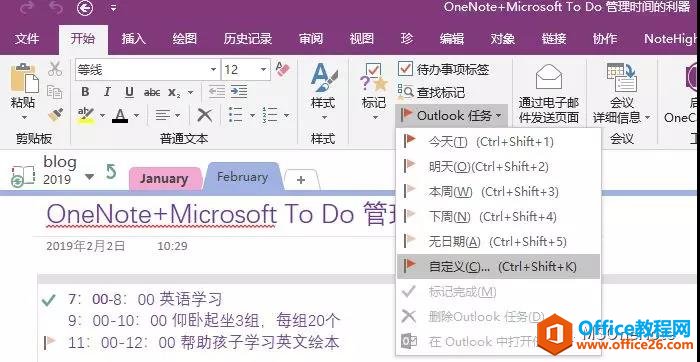Toggle Strikethrough abc formatting
This screenshot has height=362, width=700.
(152, 92)
